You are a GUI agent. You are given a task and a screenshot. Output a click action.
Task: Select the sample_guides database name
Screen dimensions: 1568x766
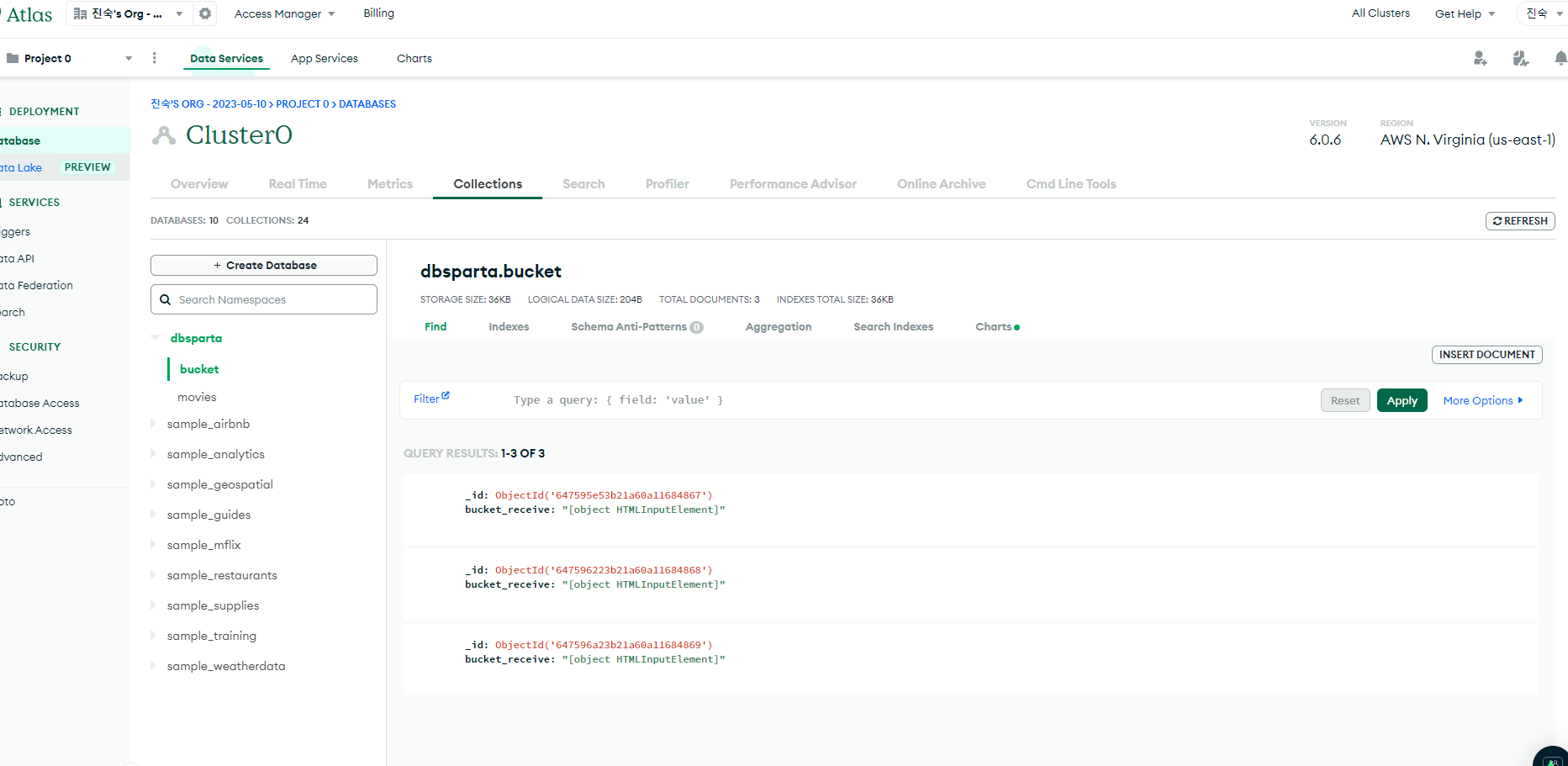click(x=209, y=515)
